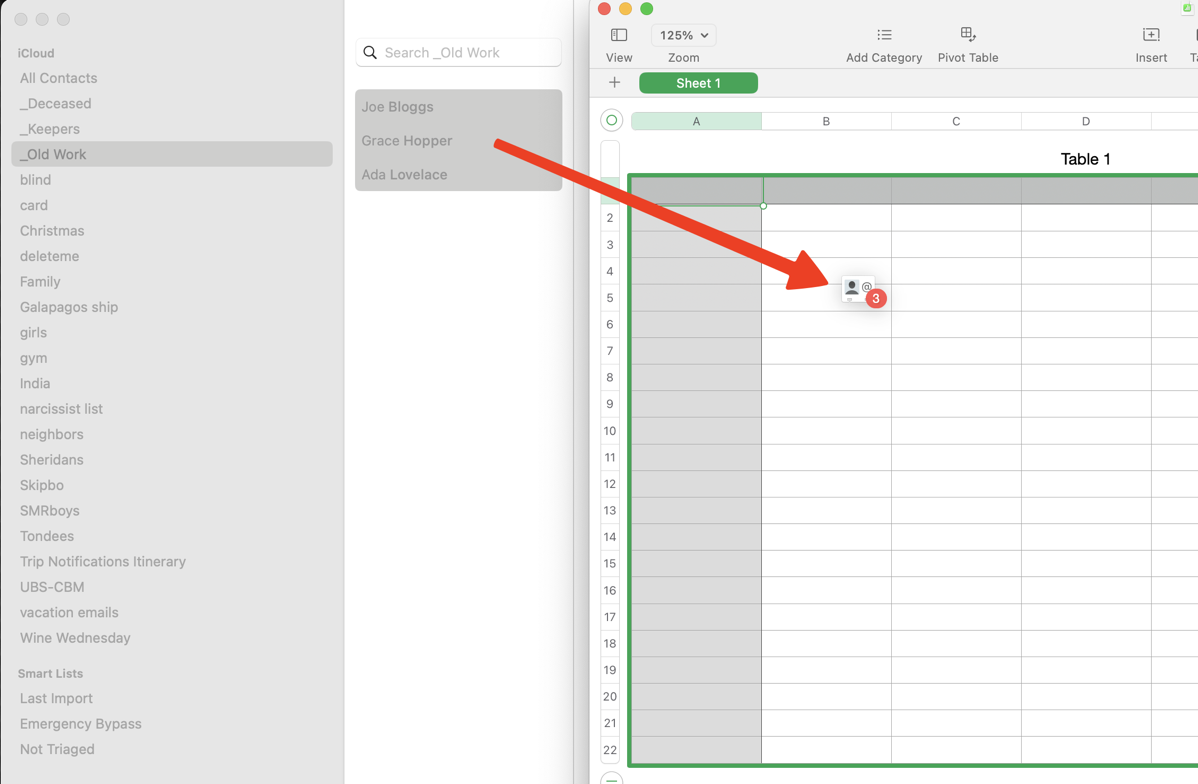Add a new sheet with the plus icon
The width and height of the screenshot is (1198, 784).
click(x=614, y=83)
